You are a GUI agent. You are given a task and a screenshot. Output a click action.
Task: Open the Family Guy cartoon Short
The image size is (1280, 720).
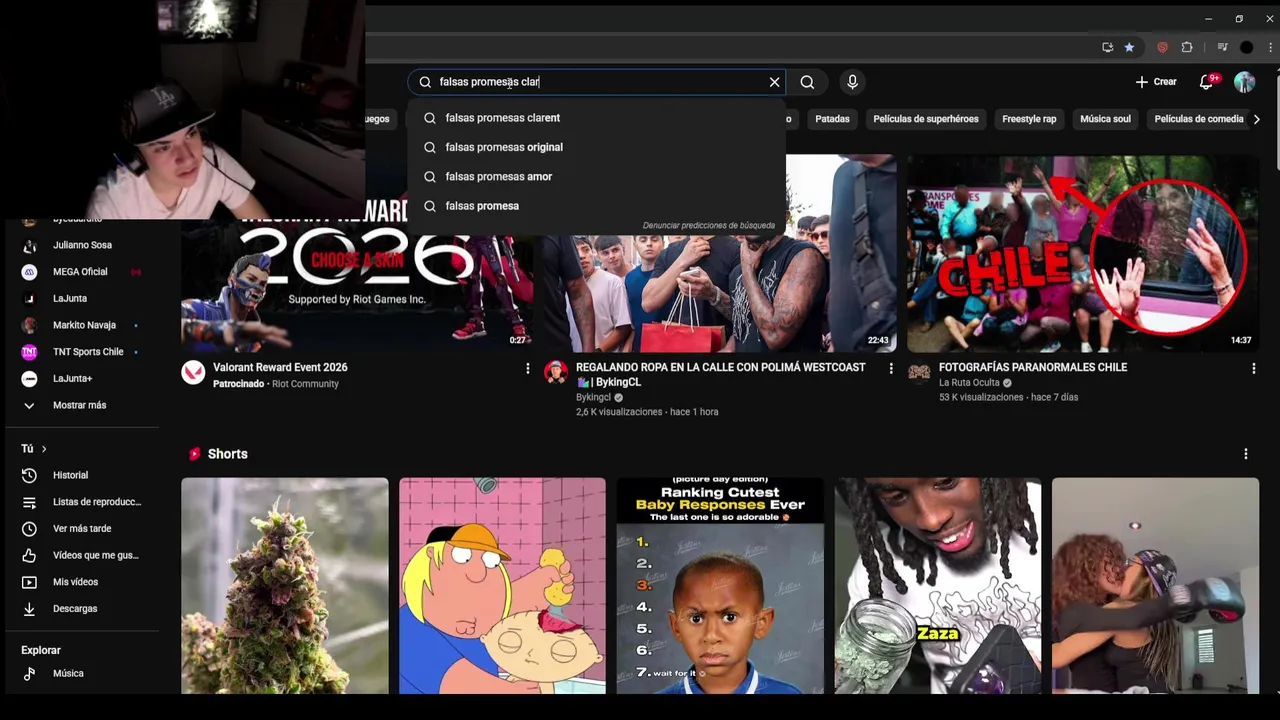point(502,586)
